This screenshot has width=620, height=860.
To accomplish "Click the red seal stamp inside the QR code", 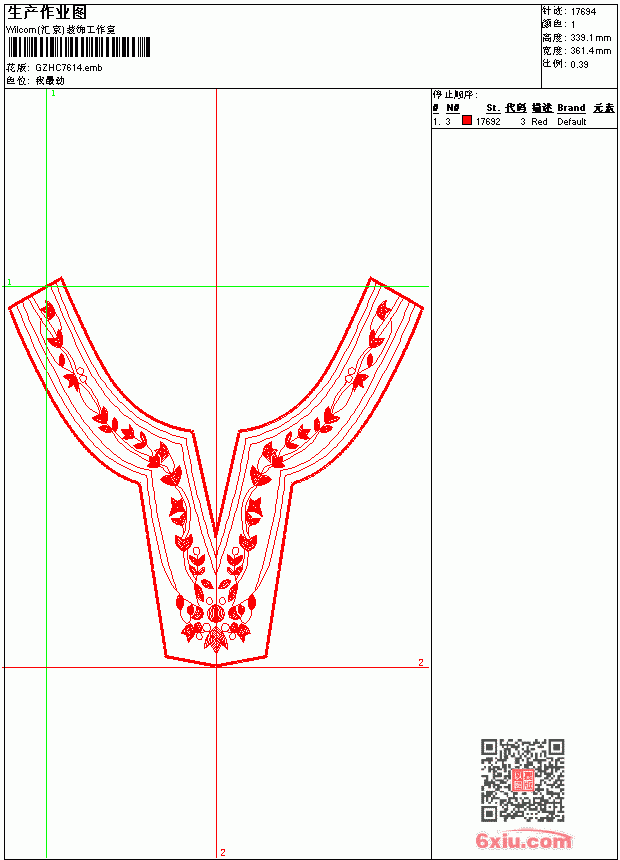I will (523, 780).
